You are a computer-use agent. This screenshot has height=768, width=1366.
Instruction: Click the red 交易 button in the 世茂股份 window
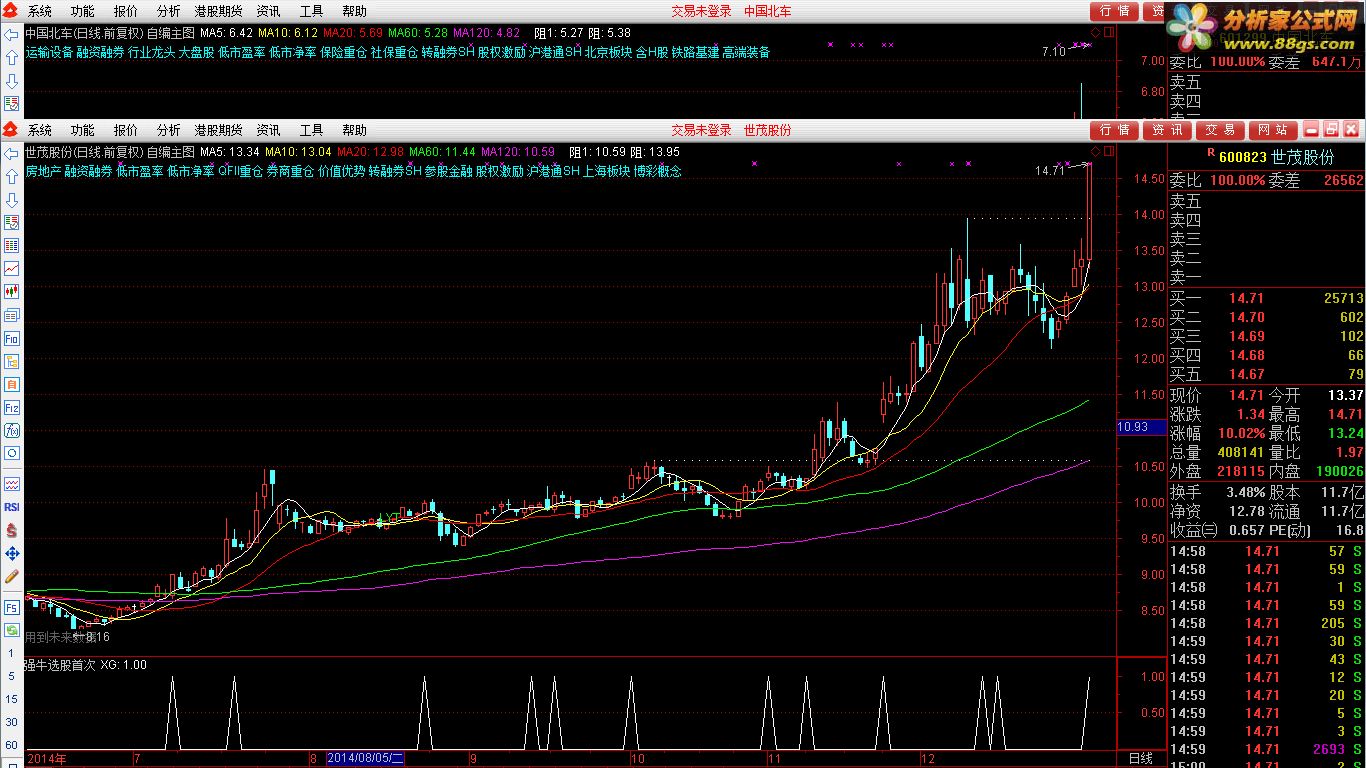[x=1220, y=130]
